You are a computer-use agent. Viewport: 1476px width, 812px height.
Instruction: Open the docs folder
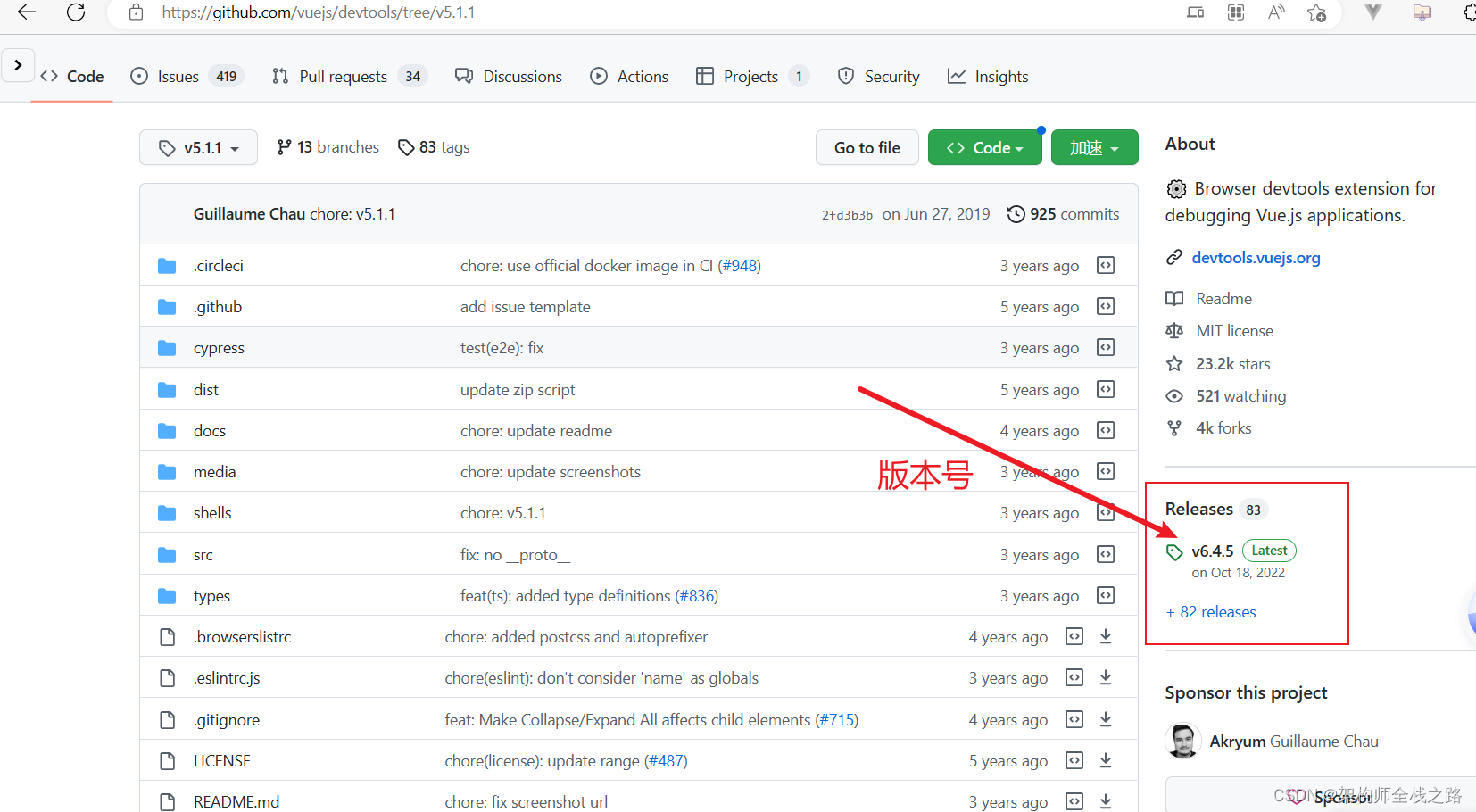[x=209, y=431]
